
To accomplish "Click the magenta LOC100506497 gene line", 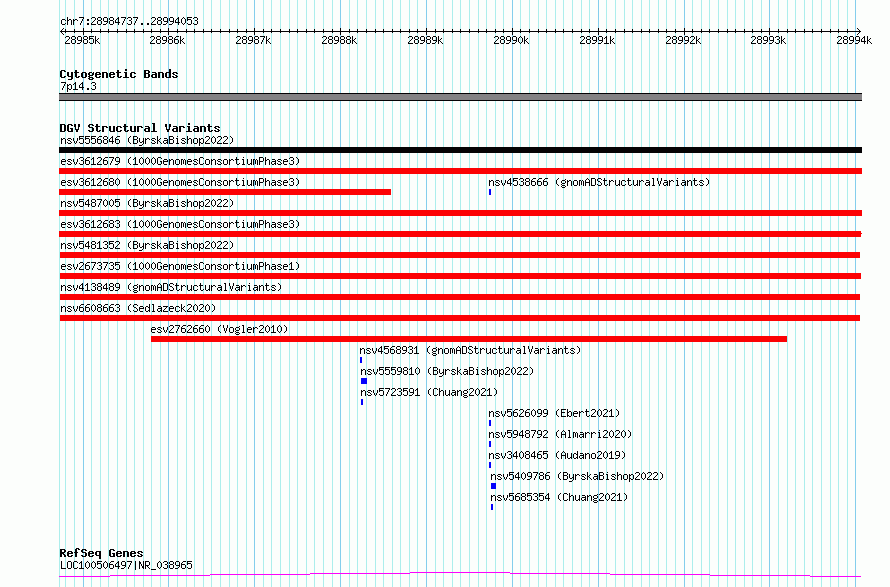I will click(460, 574).
